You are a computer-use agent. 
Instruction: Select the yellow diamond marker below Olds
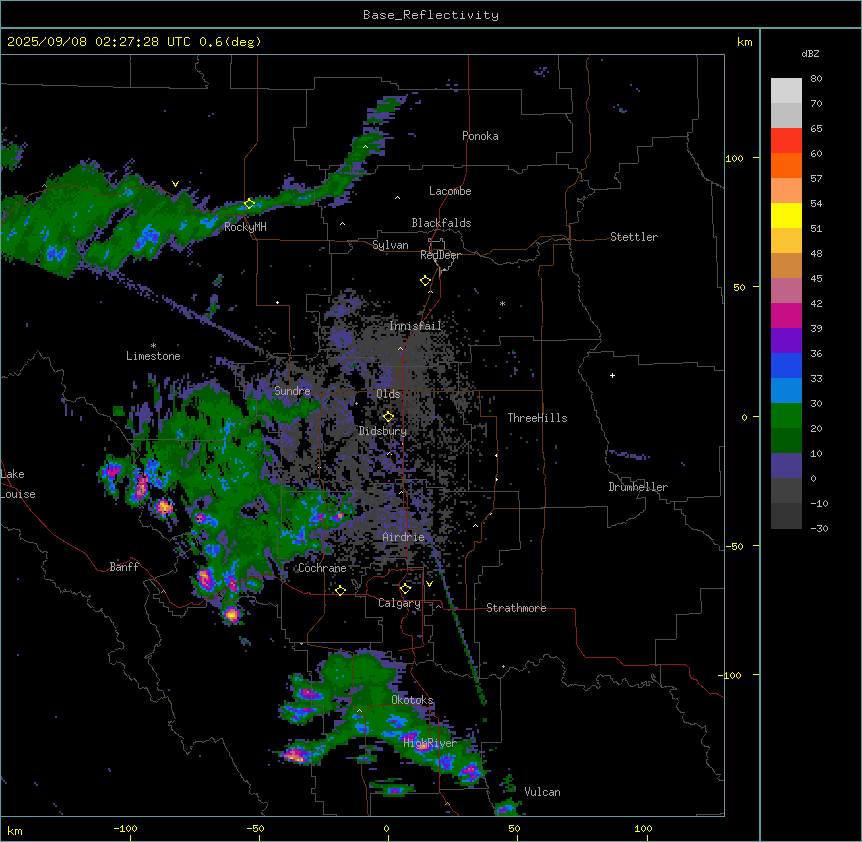click(388, 417)
